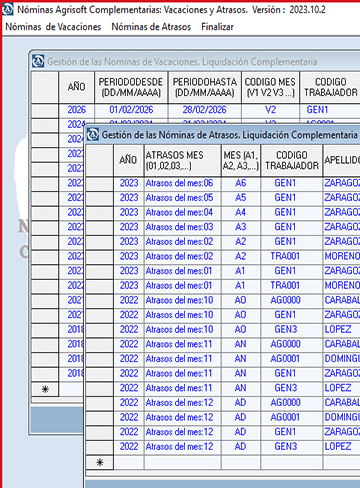Select 2026 year cell in Vacaciones grid
360x488 pixels.
click(x=76, y=110)
